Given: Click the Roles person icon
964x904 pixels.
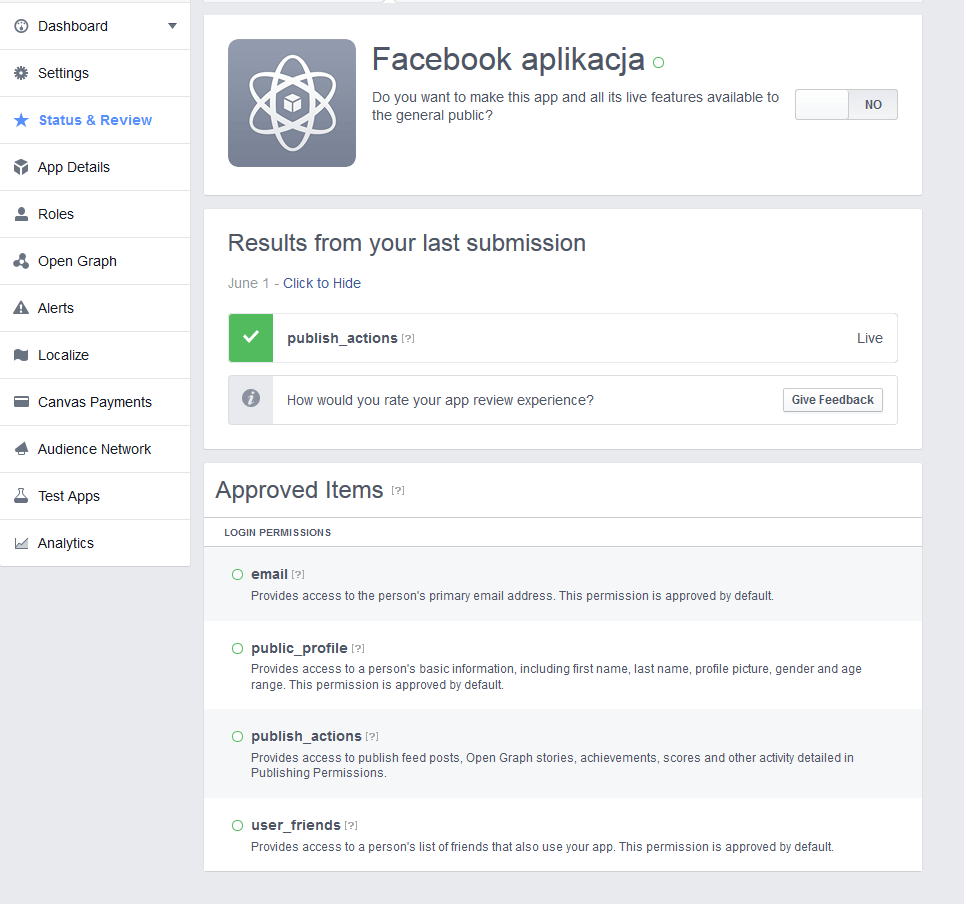Looking at the screenshot, I should pyautogui.click(x=21, y=214).
